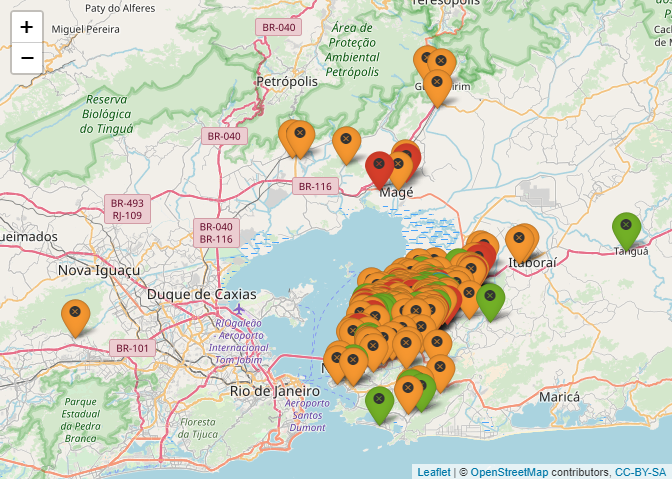Image resolution: width=672 pixels, height=479 pixels.
Task: Open the Leaflet attribution link
Action: click(x=434, y=472)
